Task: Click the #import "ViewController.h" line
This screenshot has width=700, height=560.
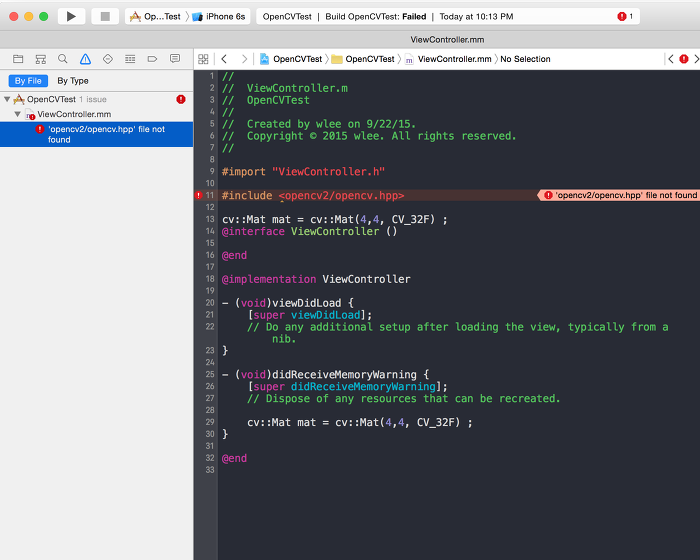Action: tap(304, 171)
